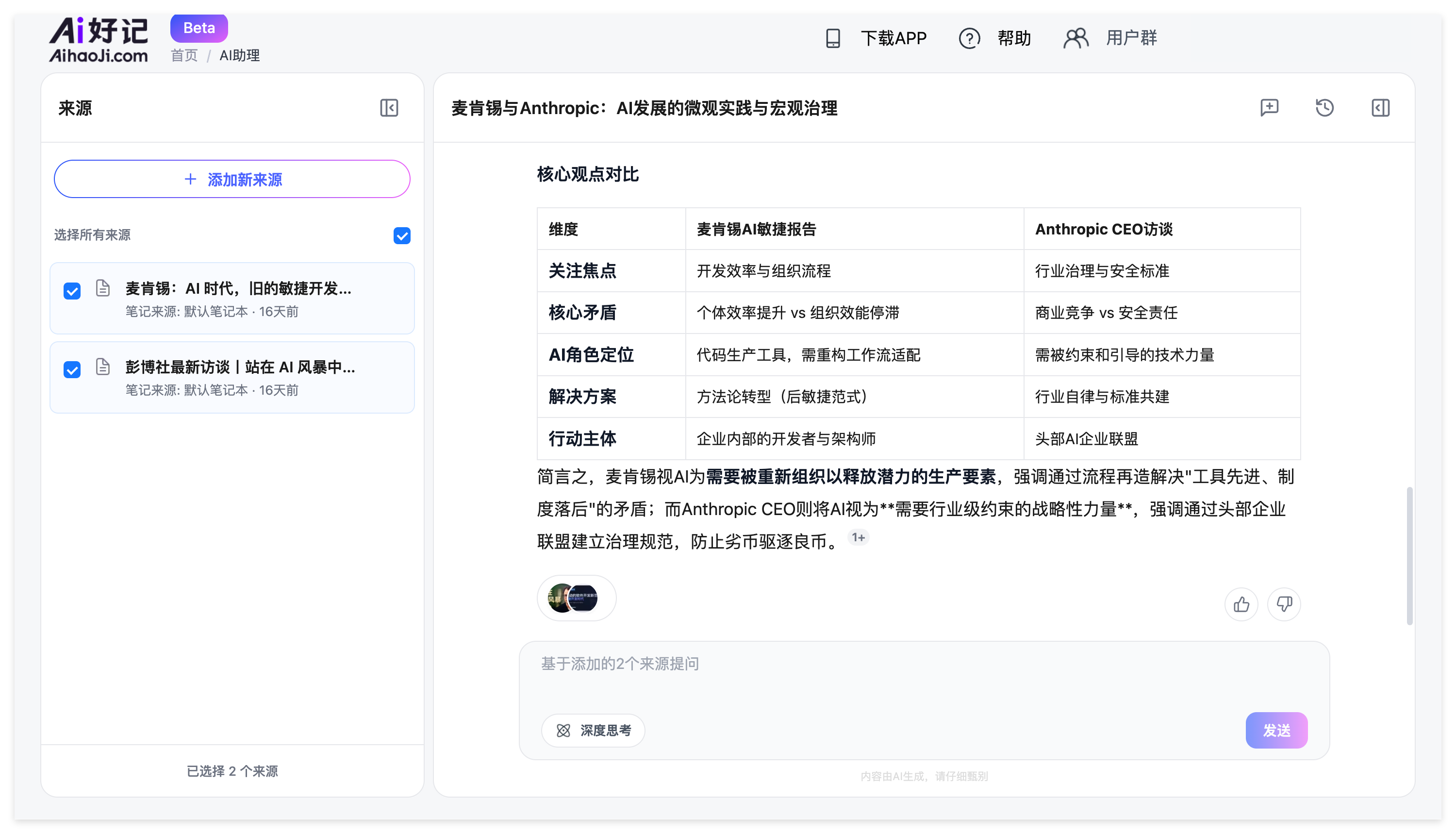Click the Beta badge
This screenshot has width=1456, height=834.
199,28
